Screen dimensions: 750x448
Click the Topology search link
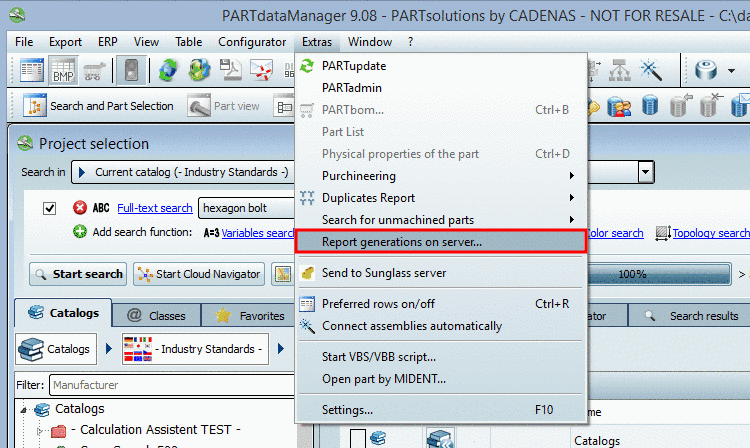[711, 233]
